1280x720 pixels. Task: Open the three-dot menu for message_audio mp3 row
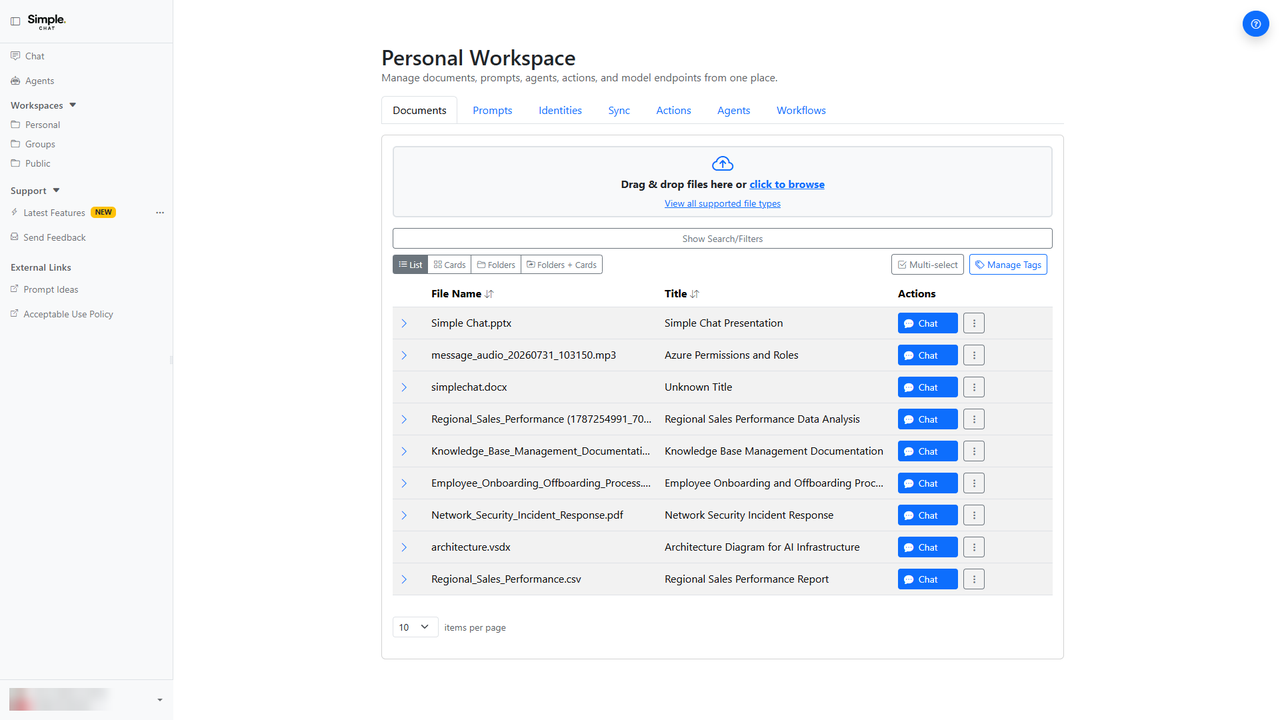pos(974,355)
